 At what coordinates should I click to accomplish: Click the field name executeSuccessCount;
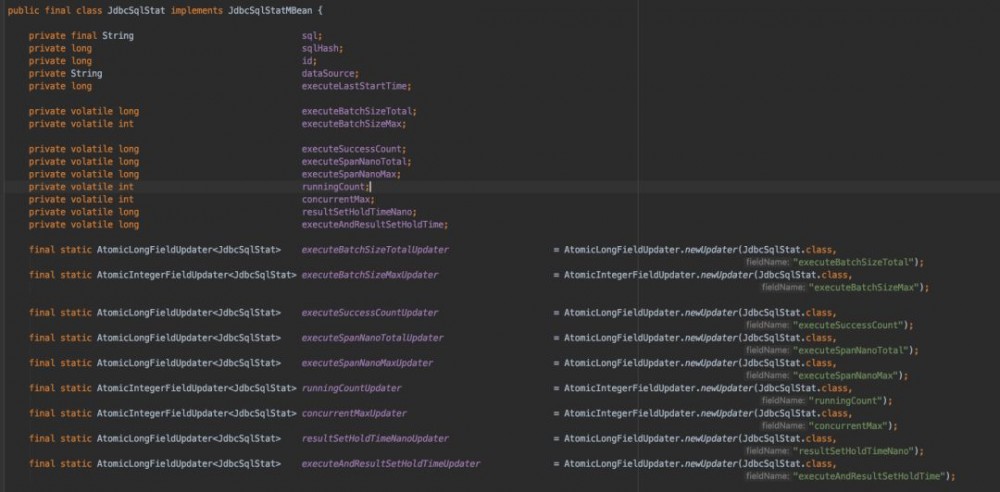point(354,149)
